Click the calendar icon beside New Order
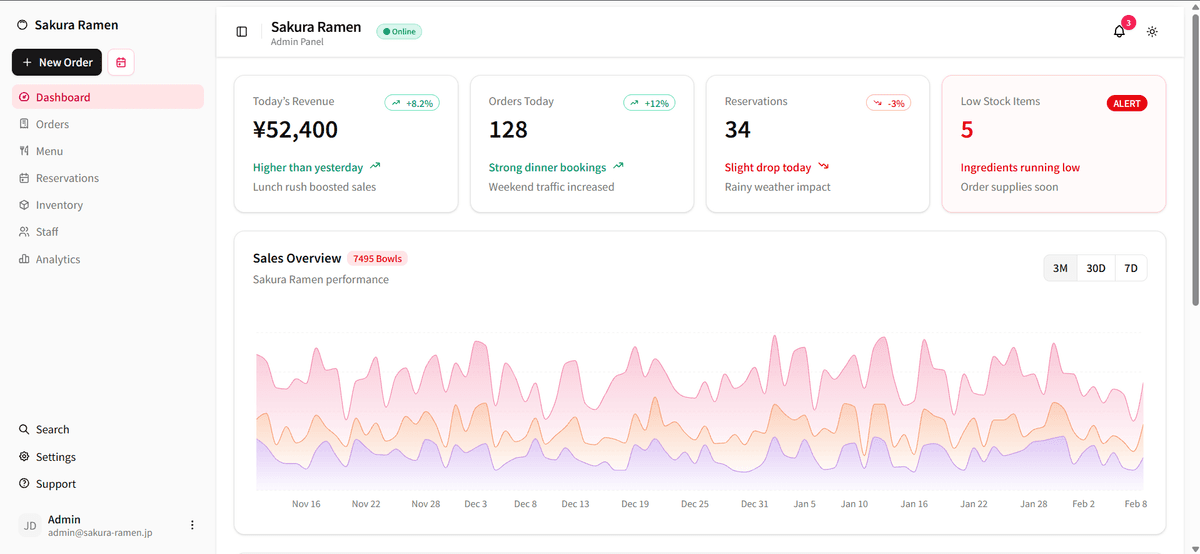The width and height of the screenshot is (1200, 554). pos(121,62)
